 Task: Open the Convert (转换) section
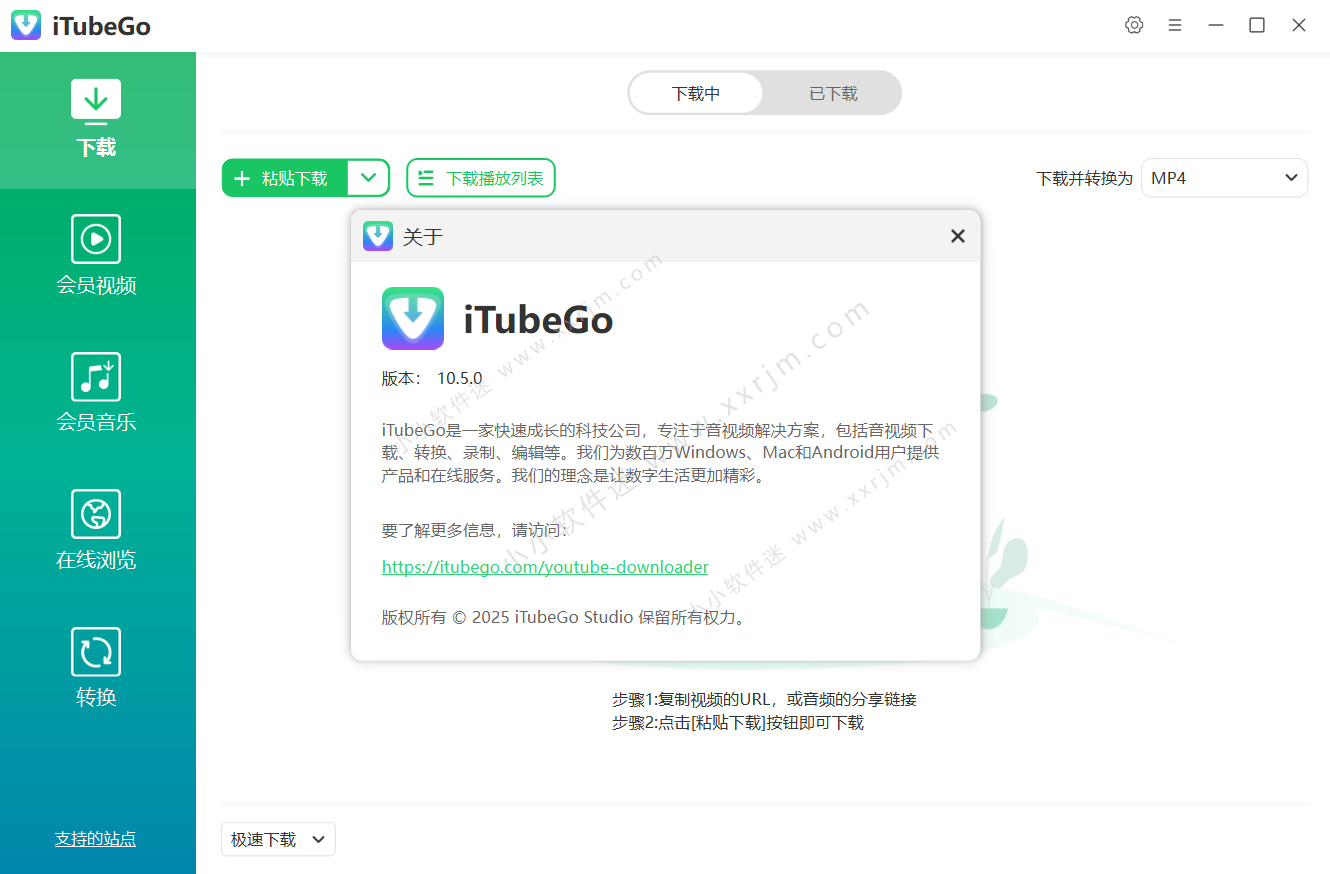tap(96, 668)
